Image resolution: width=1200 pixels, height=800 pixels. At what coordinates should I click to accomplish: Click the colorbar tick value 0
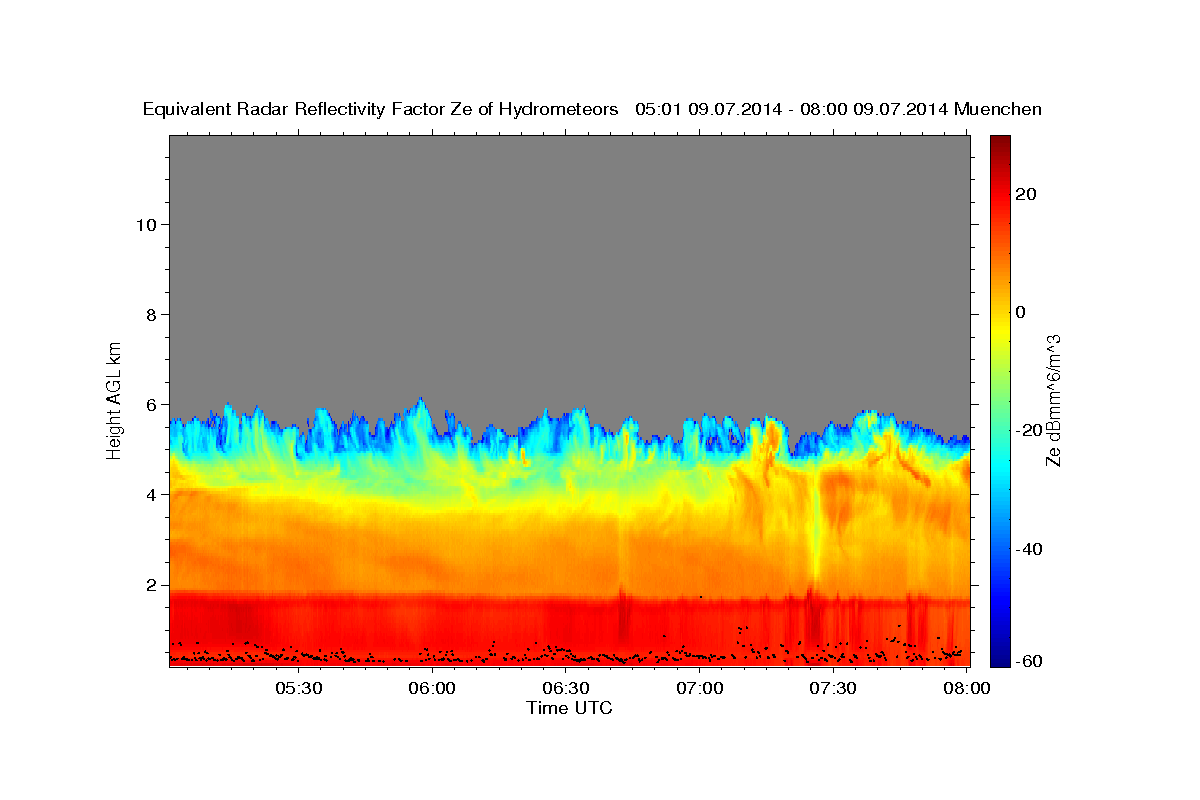[x=1021, y=312]
